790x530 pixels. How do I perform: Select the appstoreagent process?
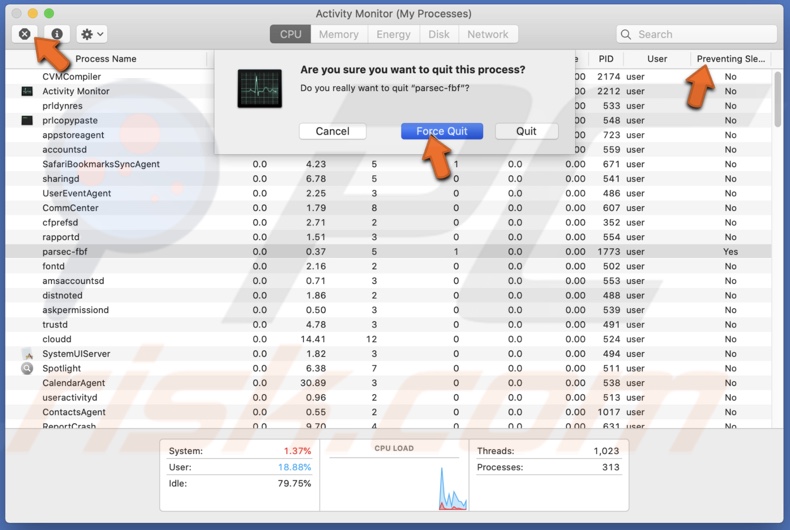73,135
